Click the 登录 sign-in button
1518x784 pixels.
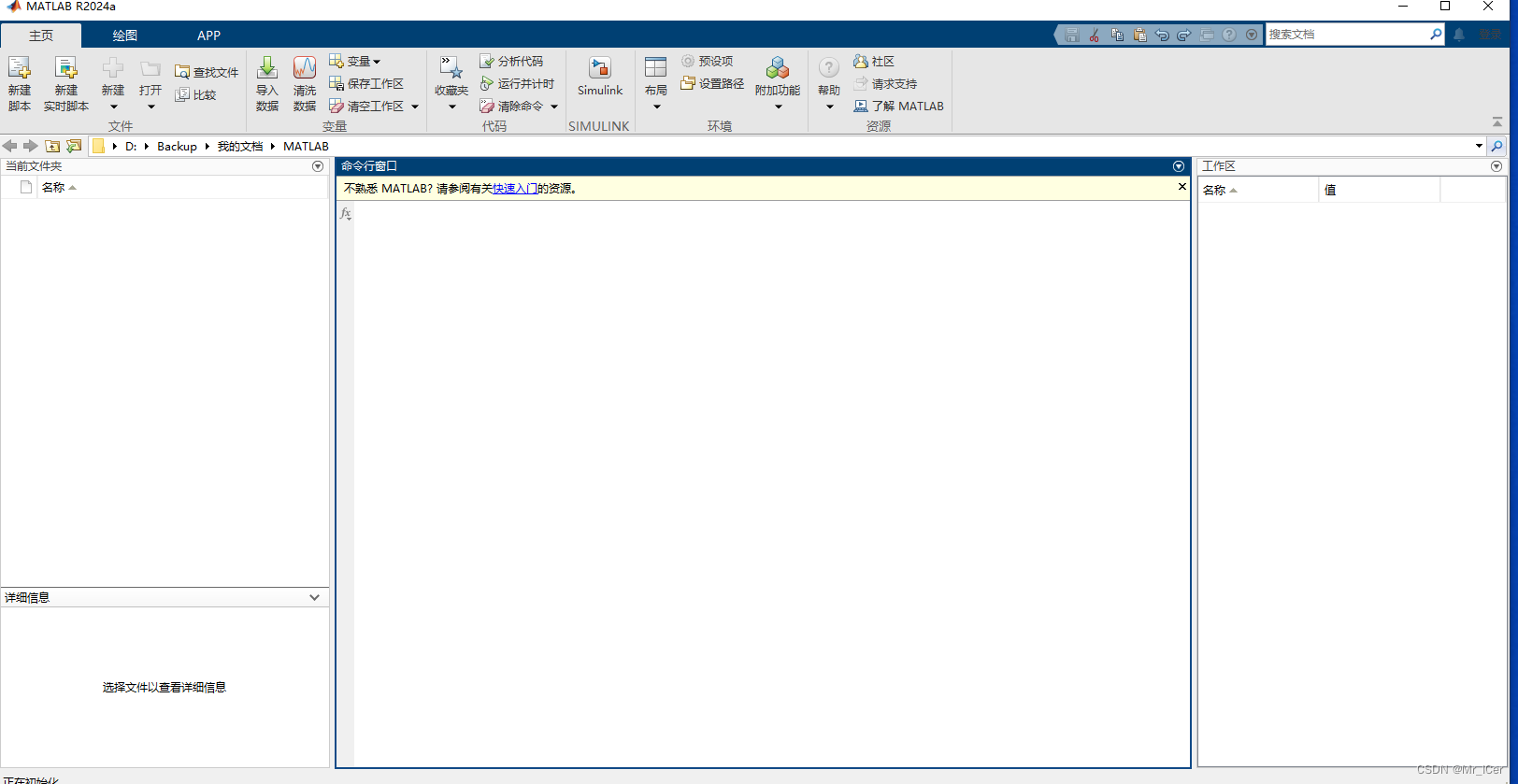pos(1491,35)
